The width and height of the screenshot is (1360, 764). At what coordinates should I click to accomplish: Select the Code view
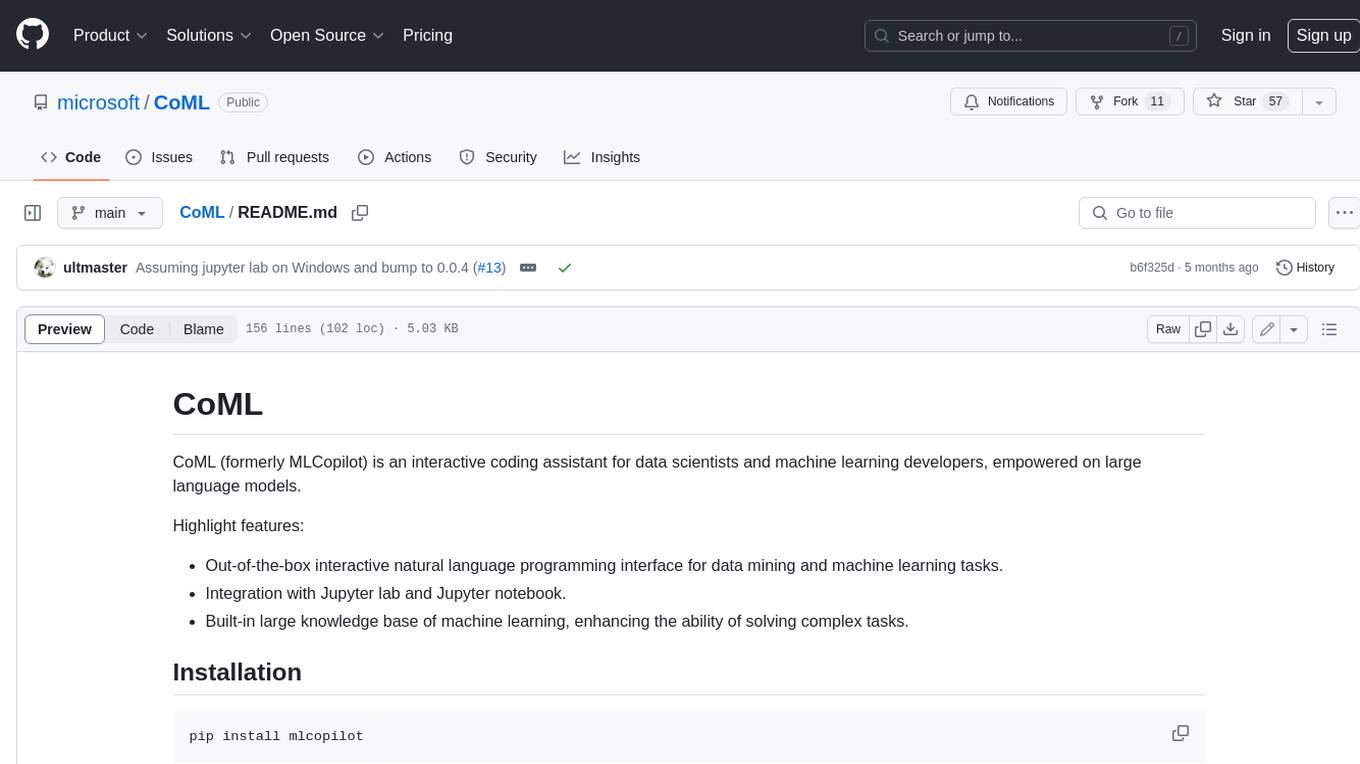point(137,329)
